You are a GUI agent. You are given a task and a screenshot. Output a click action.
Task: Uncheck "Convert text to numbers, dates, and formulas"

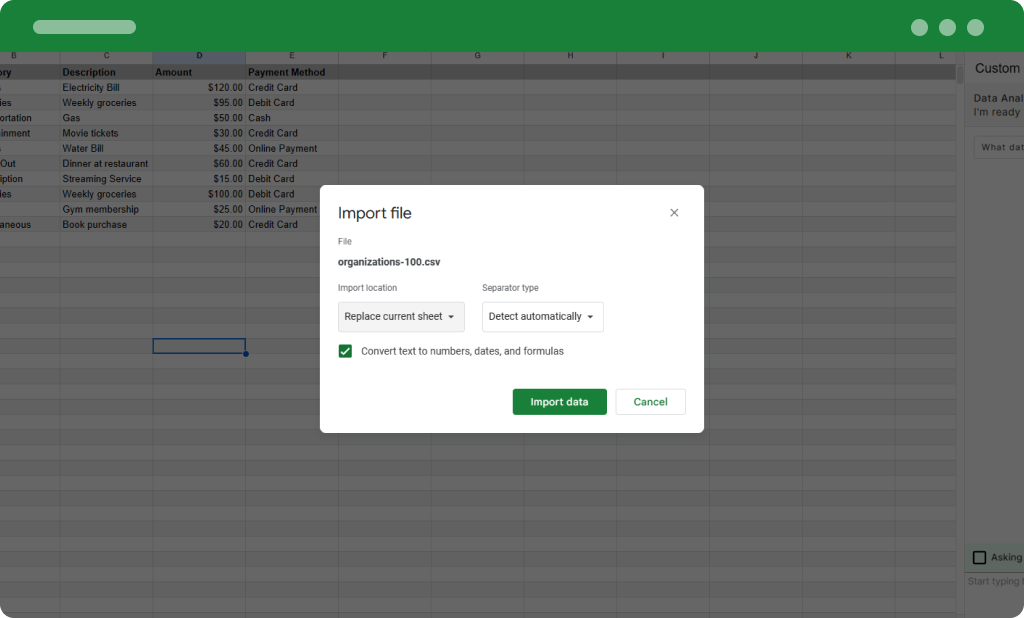point(345,351)
